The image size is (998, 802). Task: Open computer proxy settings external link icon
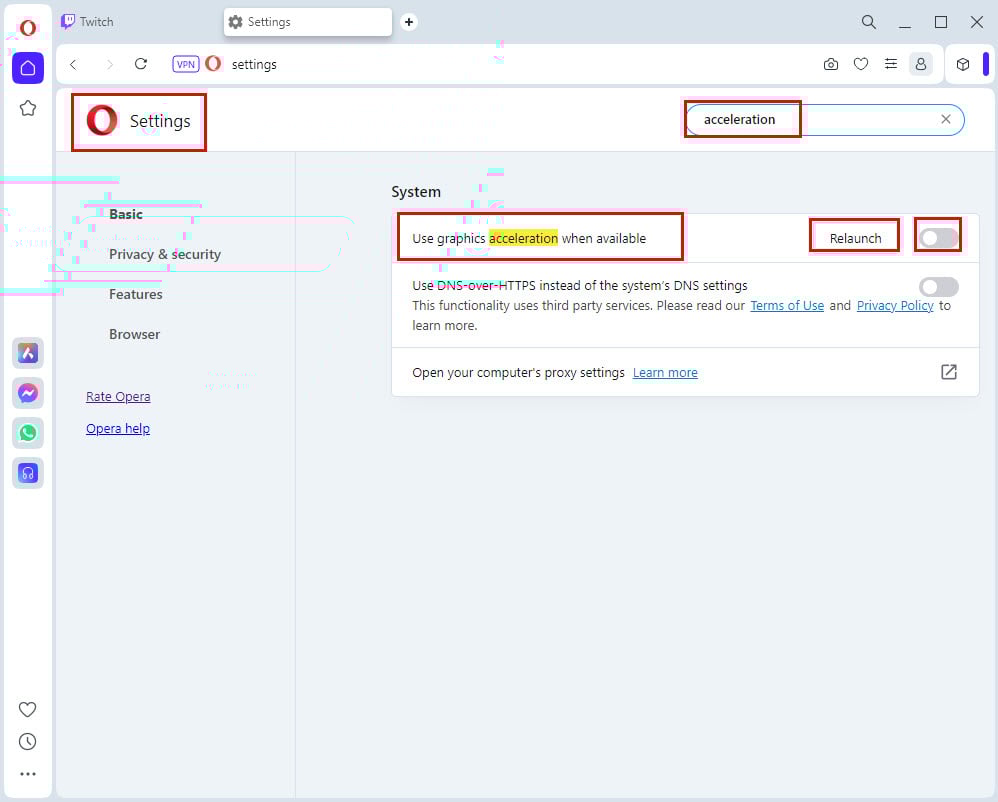click(948, 372)
